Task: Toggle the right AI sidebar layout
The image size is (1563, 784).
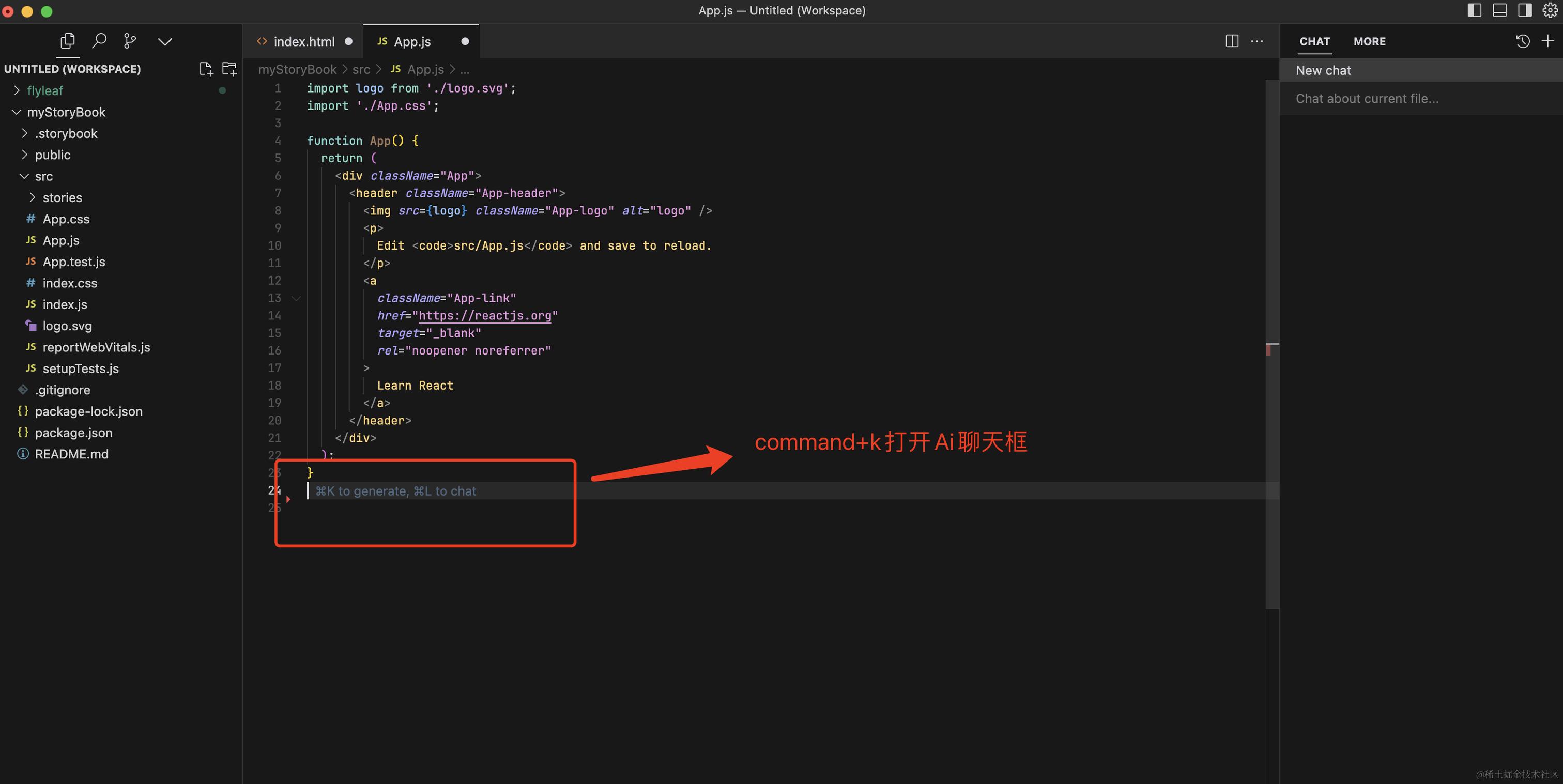Action: tap(1525, 10)
